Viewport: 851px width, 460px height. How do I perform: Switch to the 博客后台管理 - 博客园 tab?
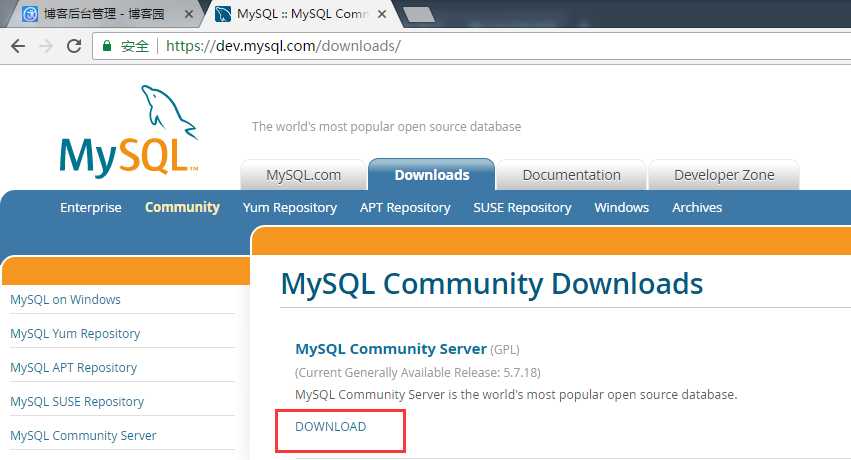click(x=103, y=14)
